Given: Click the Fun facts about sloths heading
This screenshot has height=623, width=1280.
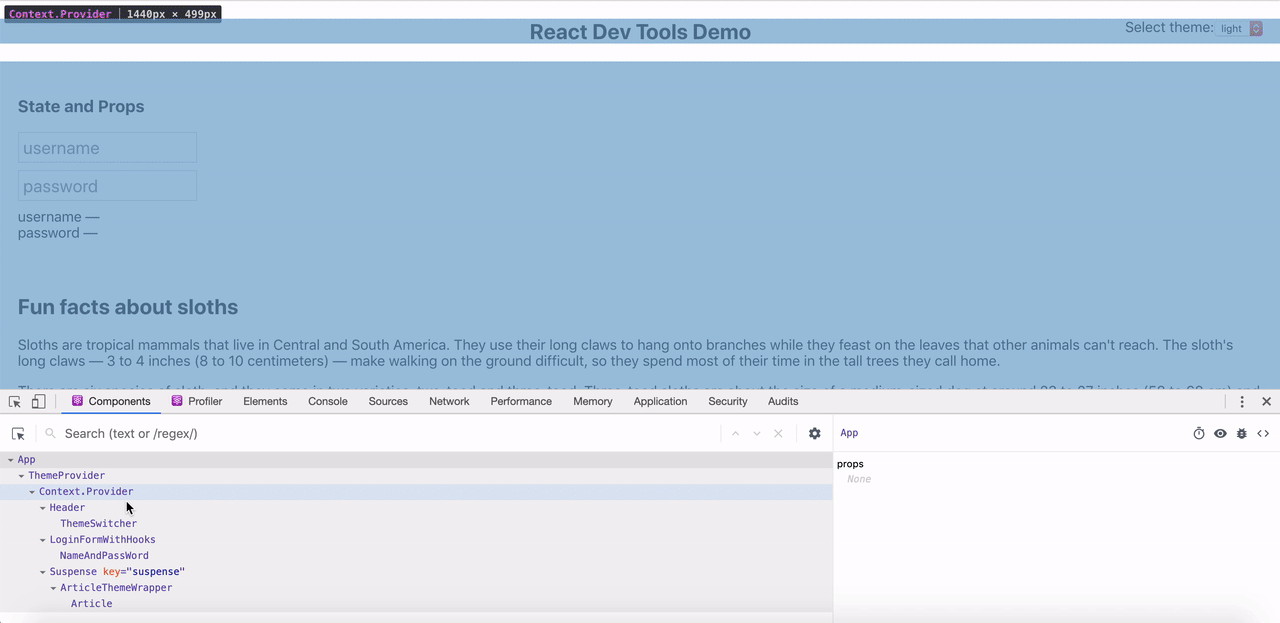Looking at the screenshot, I should coord(128,307).
